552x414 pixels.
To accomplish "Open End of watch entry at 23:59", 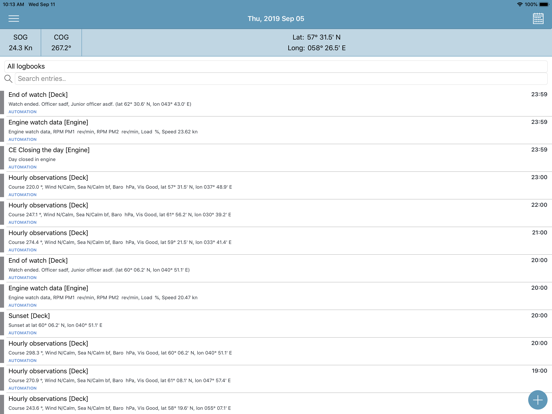I will 276,102.
